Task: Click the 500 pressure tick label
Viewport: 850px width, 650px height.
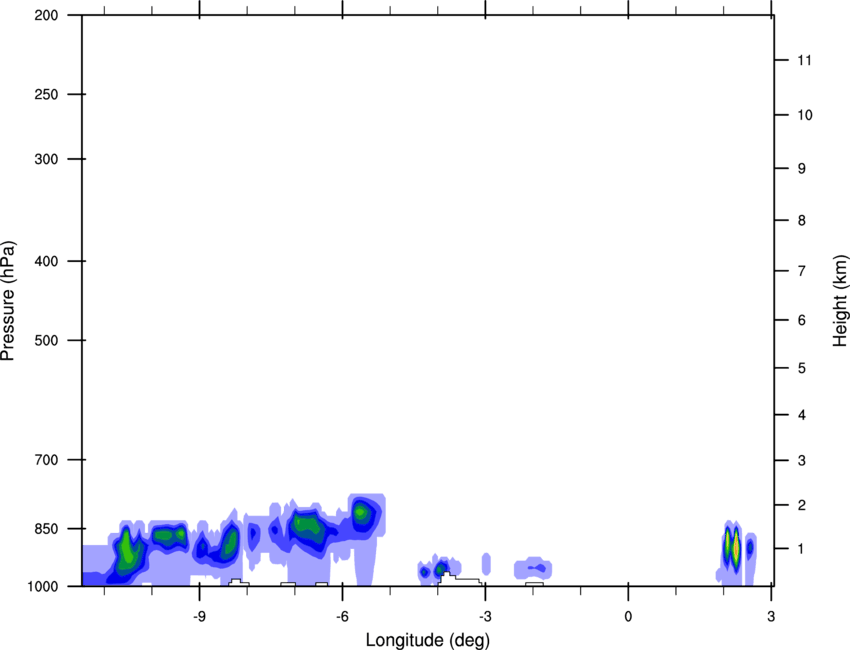Action: tap(45, 340)
